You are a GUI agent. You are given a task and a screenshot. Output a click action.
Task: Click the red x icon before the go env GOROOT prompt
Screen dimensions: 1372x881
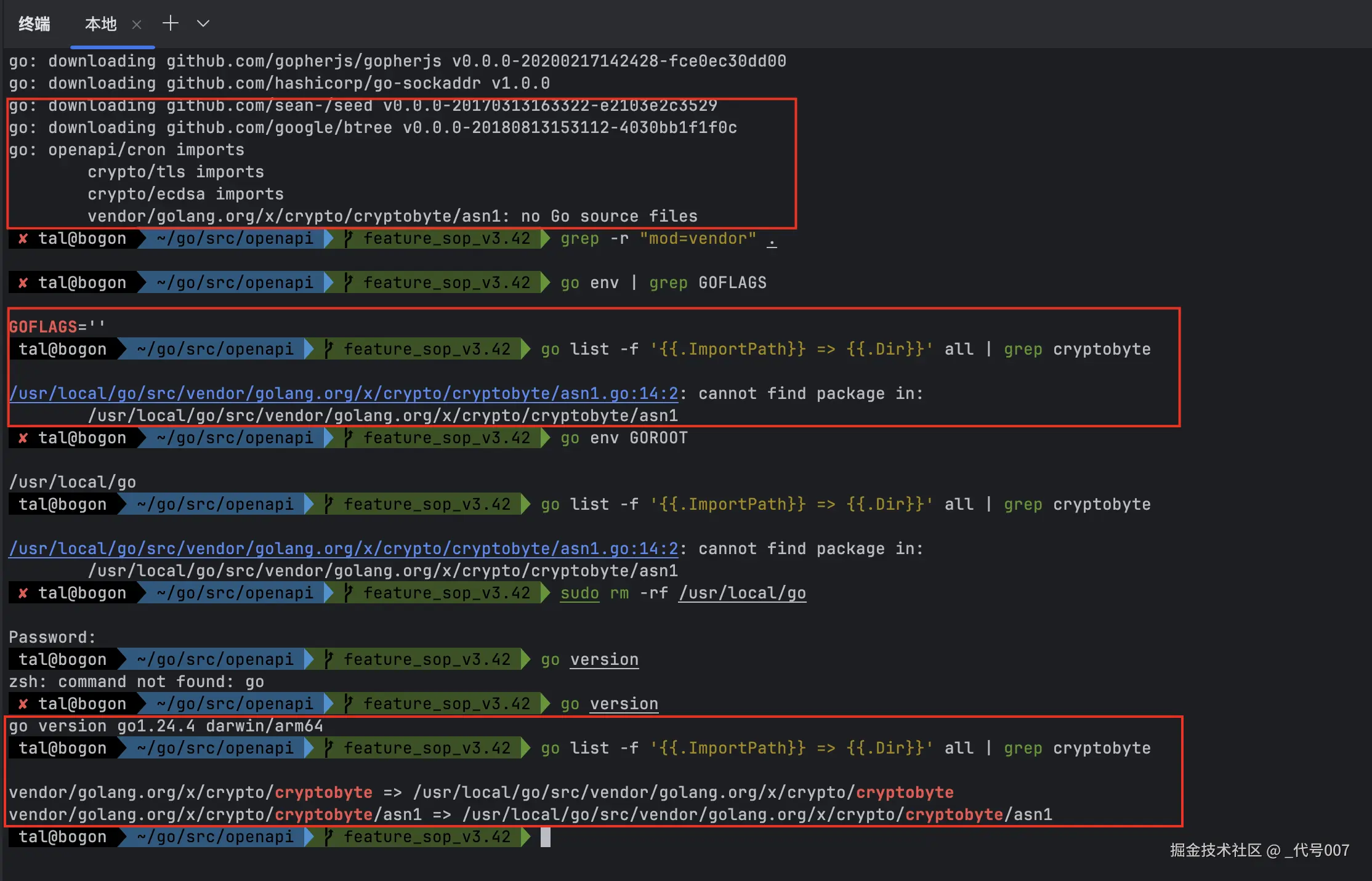23,438
